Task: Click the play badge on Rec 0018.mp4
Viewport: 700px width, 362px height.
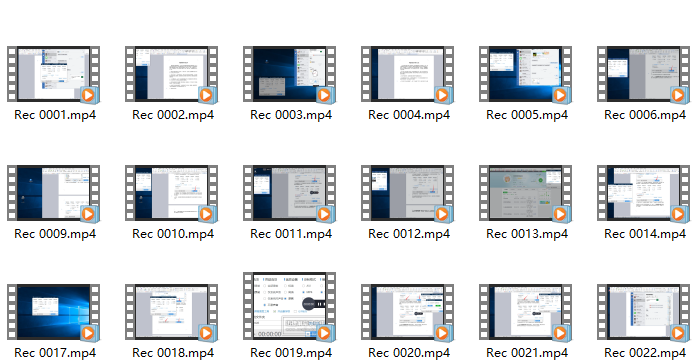Action: tap(207, 333)
